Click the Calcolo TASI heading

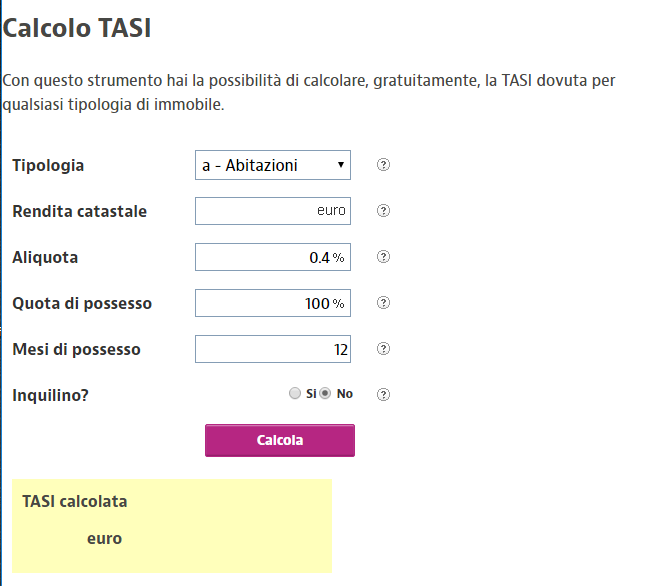pyautogui.click(x=77, y=28)
